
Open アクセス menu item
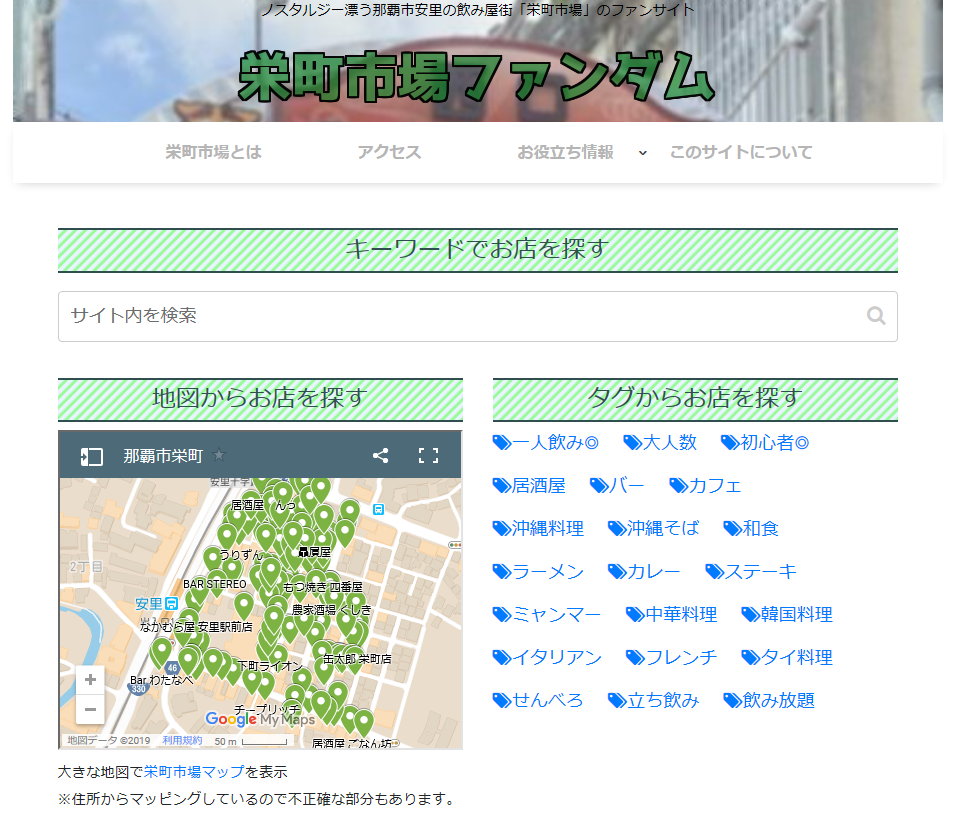(389, 152)
